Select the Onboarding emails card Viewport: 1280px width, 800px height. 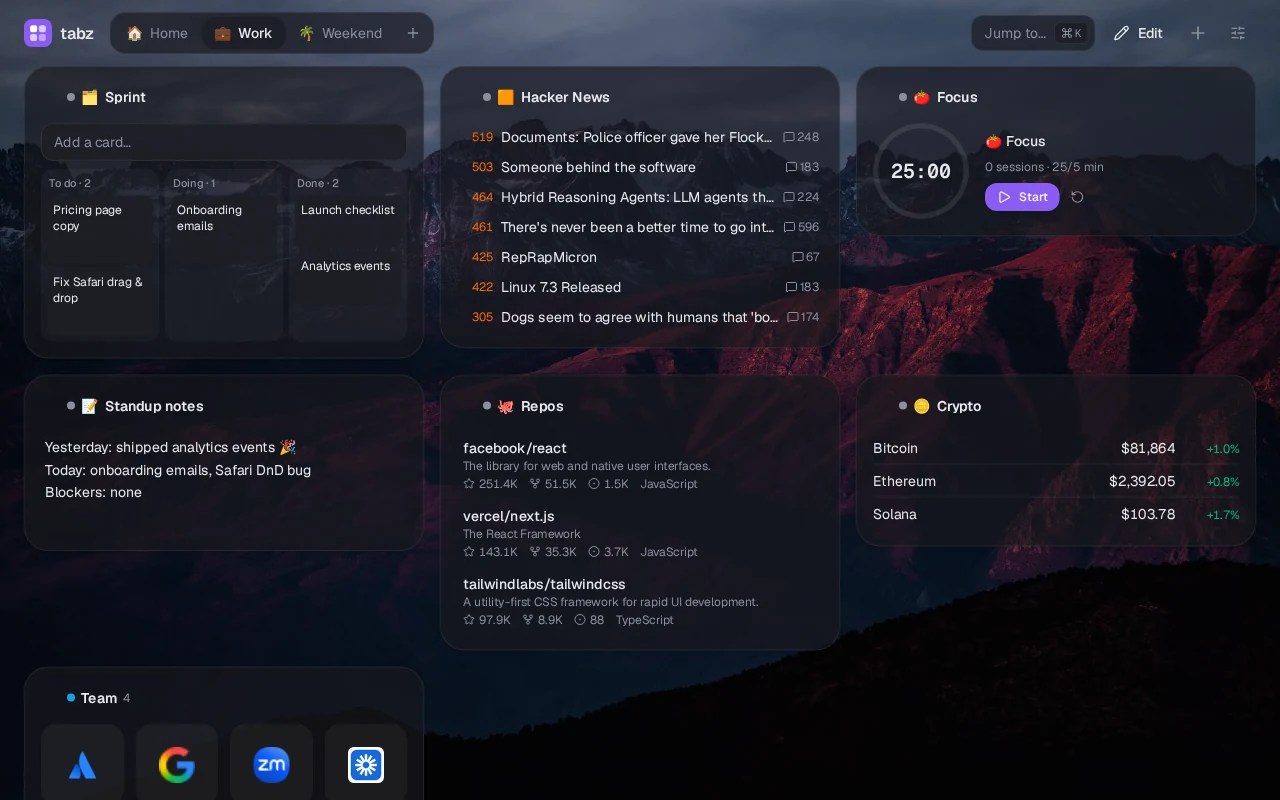[224, 218]
